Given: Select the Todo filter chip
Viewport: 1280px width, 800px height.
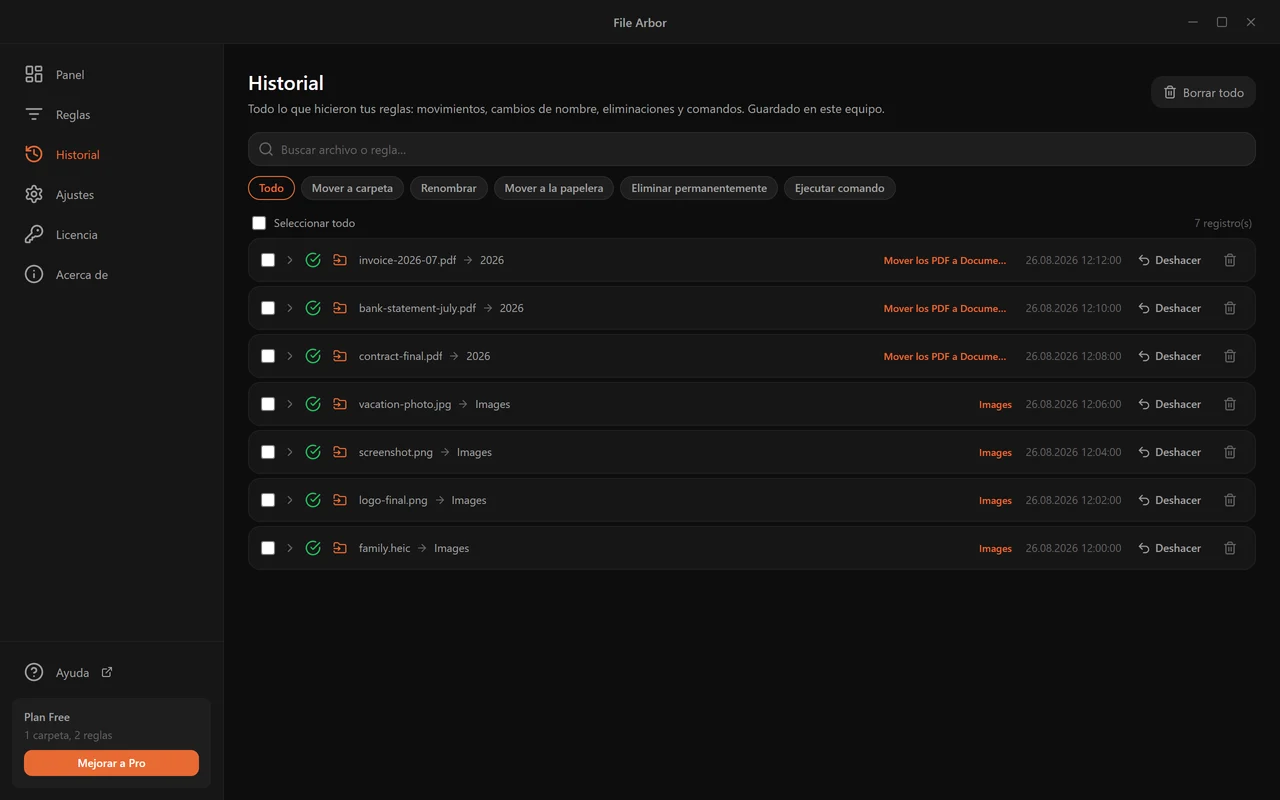Looking at the screenshot, I should [271, 188].
